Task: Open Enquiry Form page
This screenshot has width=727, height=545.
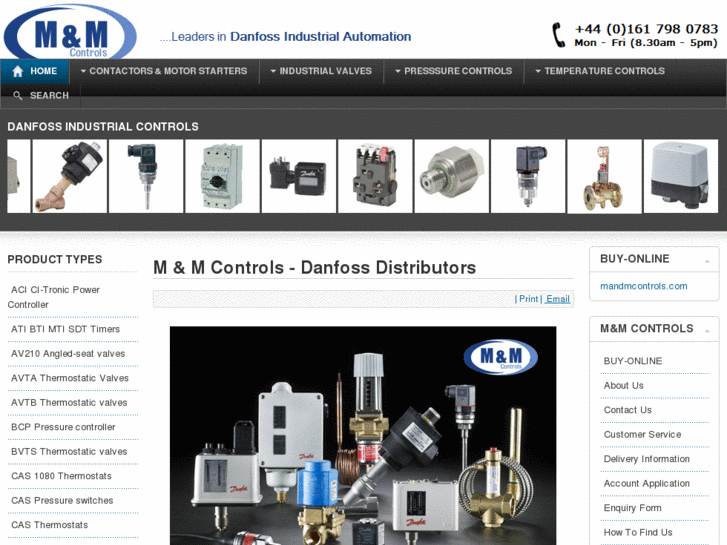Action: [632, 508]
